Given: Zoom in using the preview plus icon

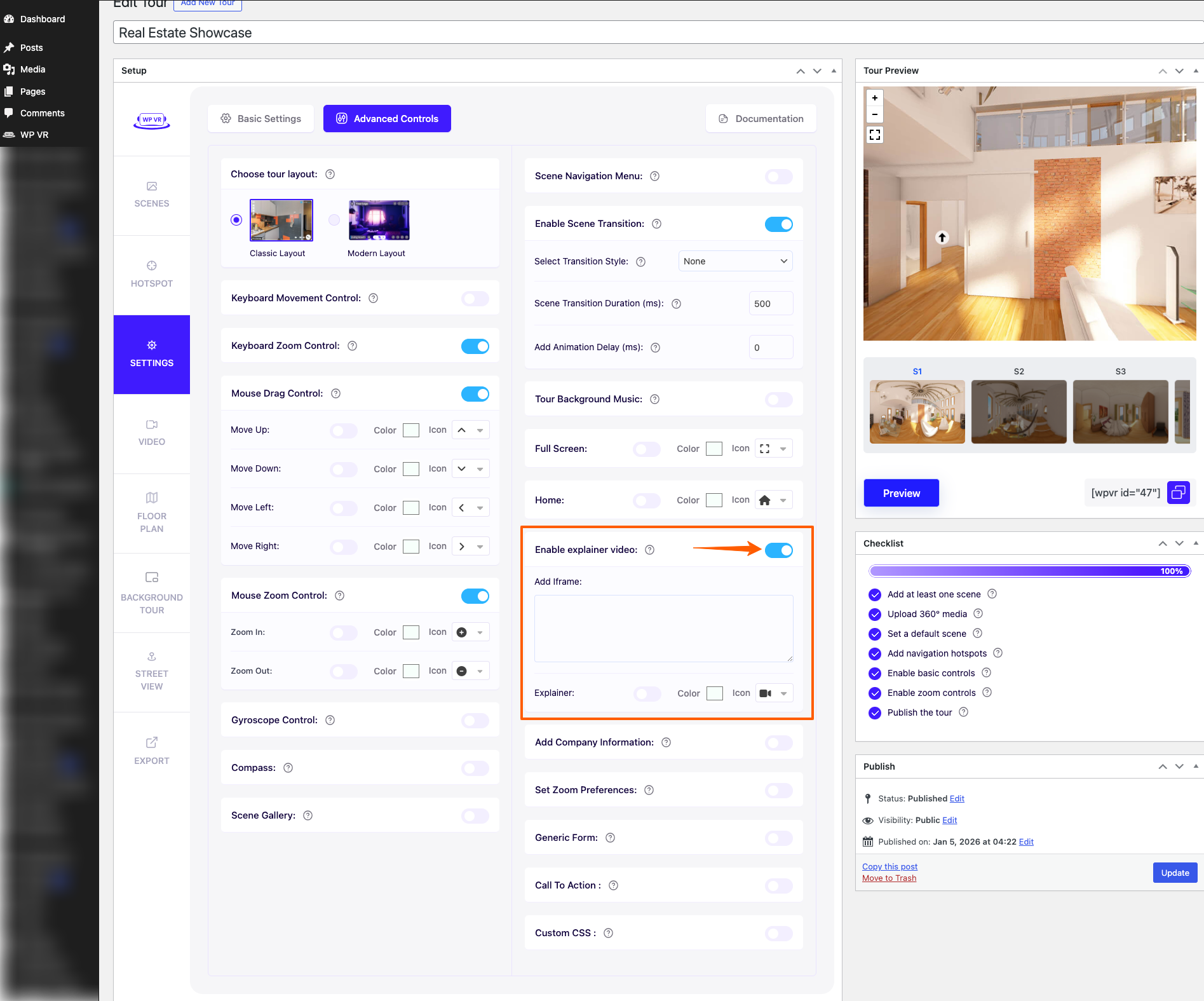Looking at the screenshot, I should point(875,98).
